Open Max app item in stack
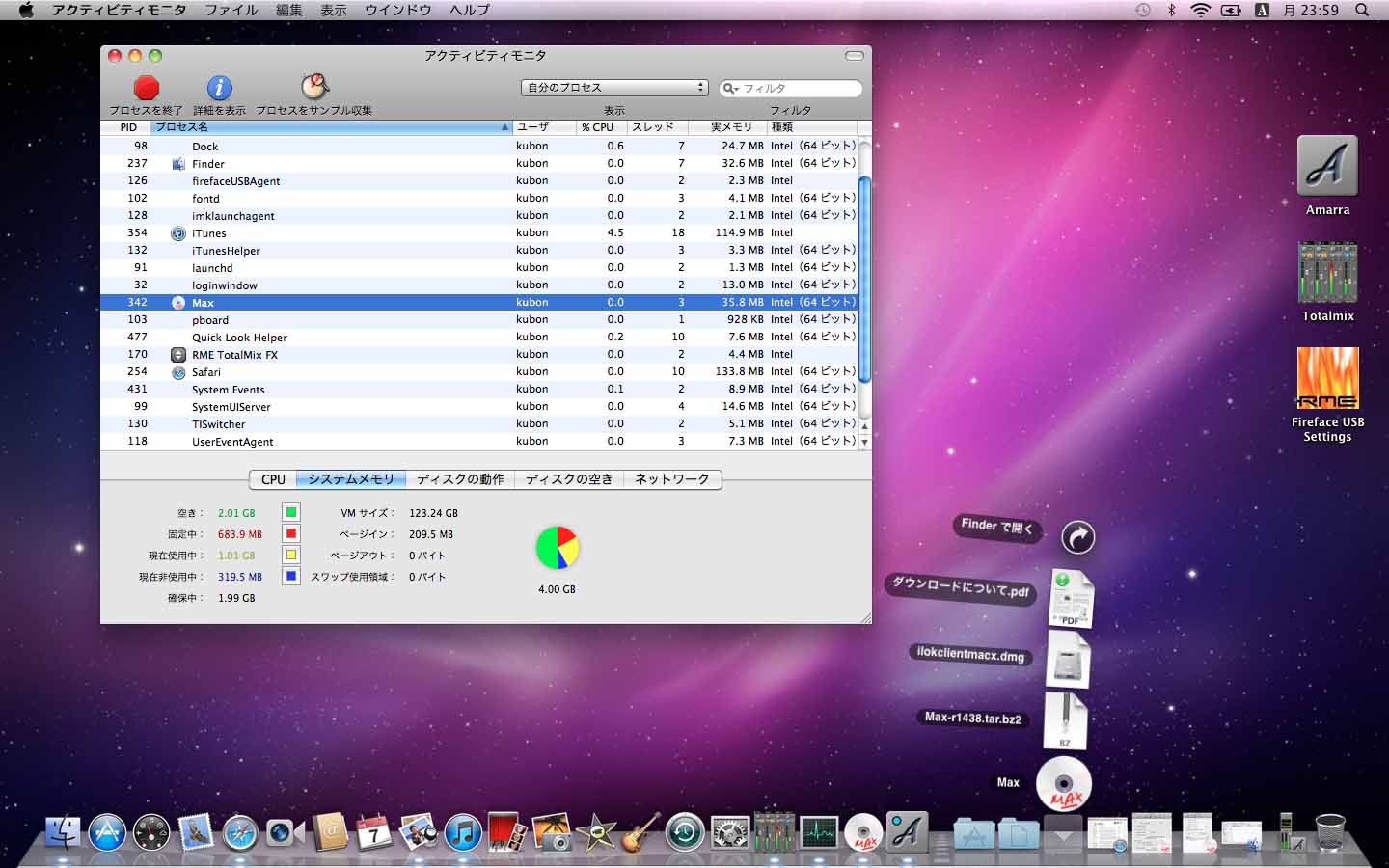The image size is (1389, 868). point(1064,783)
